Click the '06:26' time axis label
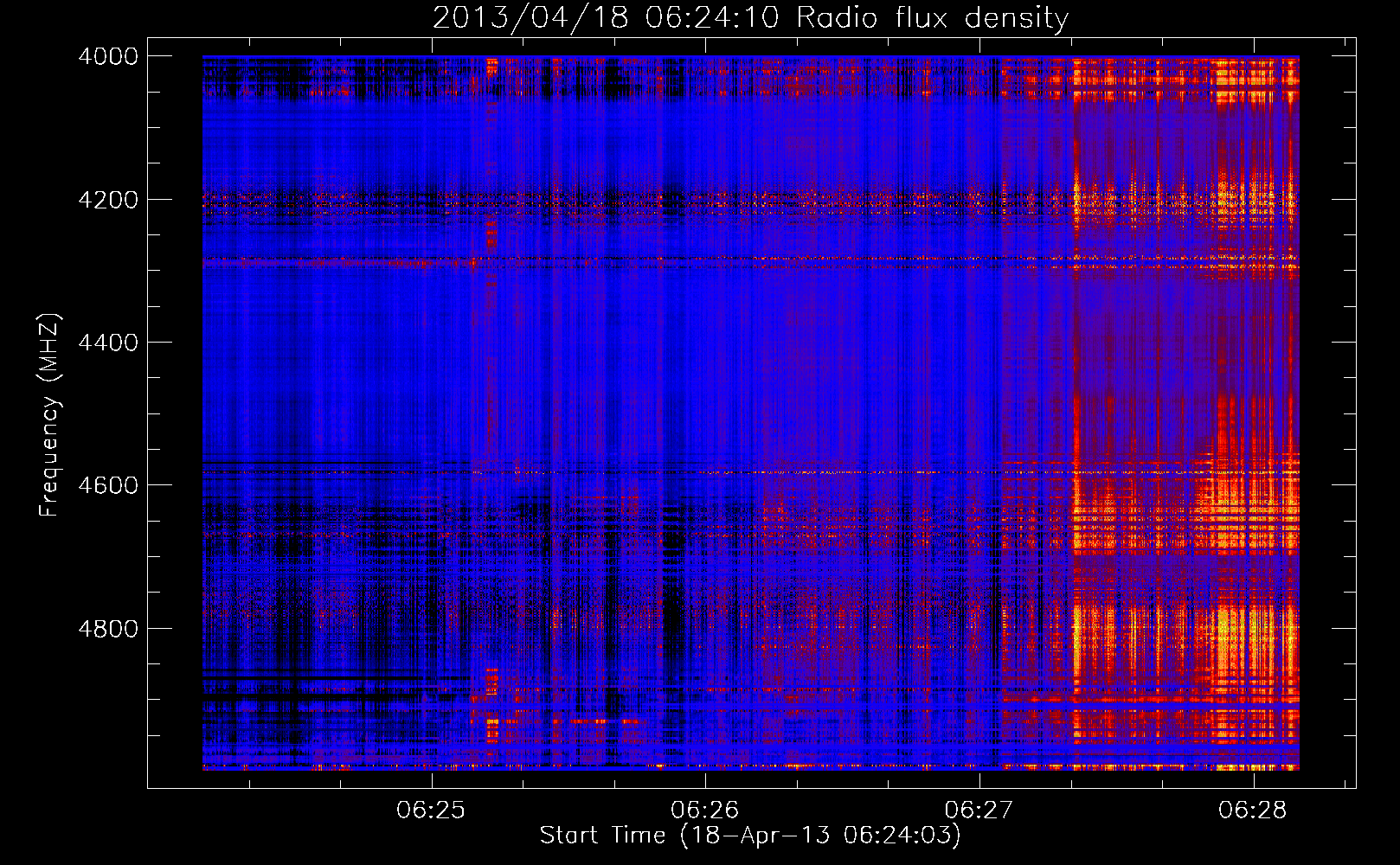Viewport: 1400px width, 865px height. click(705, 811)
